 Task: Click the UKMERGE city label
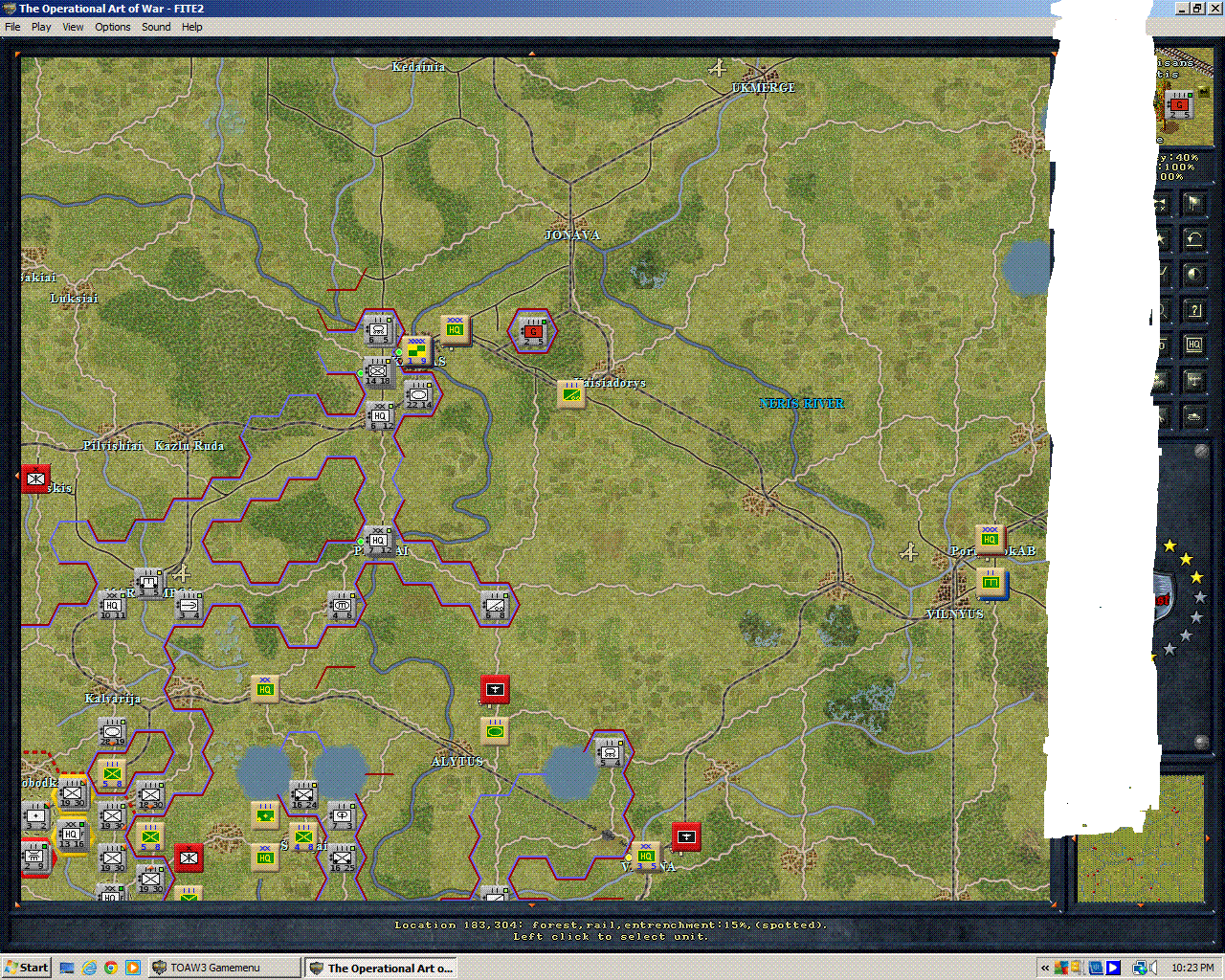[x=764, y=88]
